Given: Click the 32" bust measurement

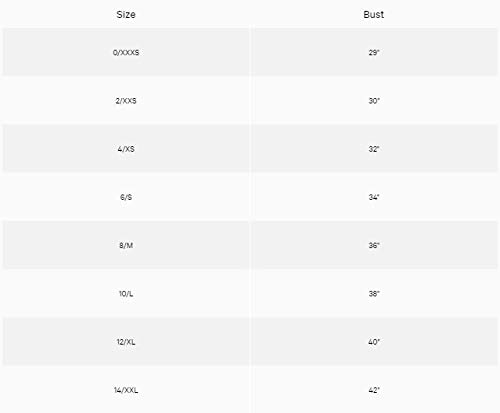Looking at the screenshot, I should [374, 149].
